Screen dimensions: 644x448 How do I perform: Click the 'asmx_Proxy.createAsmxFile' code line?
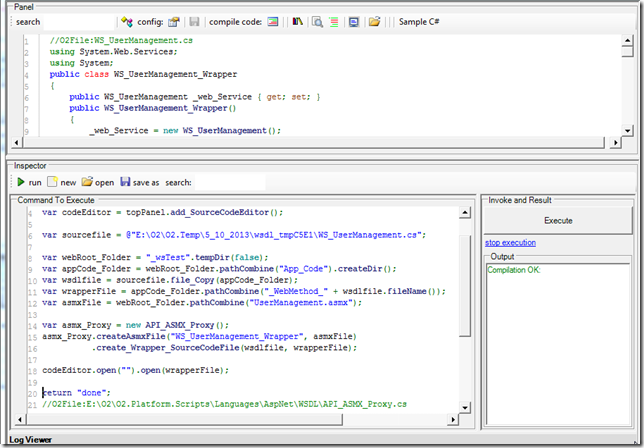click(x=199, y=336)
